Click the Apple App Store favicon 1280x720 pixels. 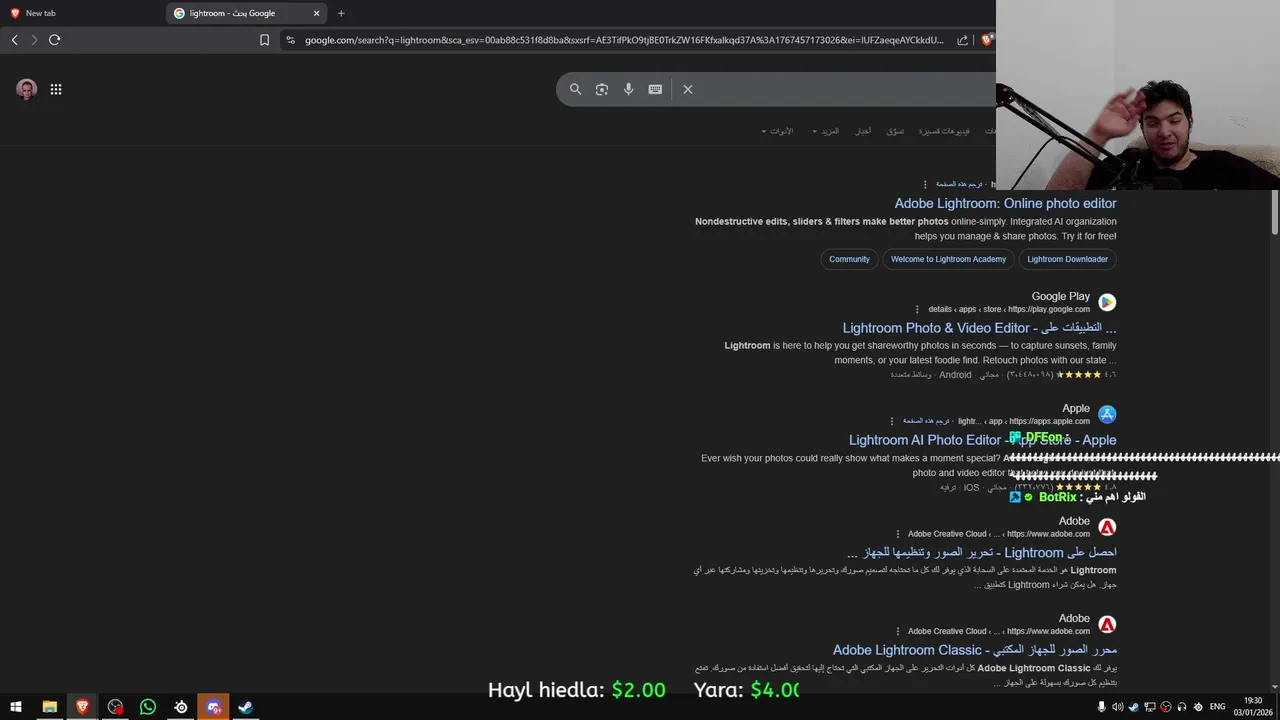(x=1107, y=414)
